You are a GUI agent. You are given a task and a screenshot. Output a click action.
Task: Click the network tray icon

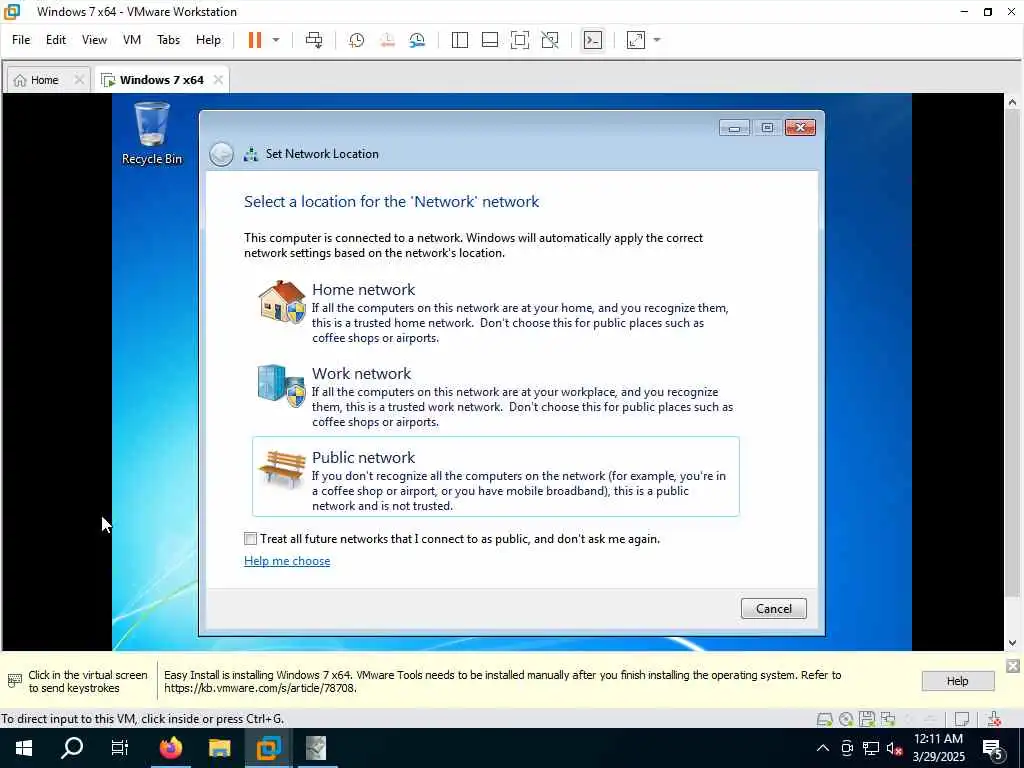871,748
